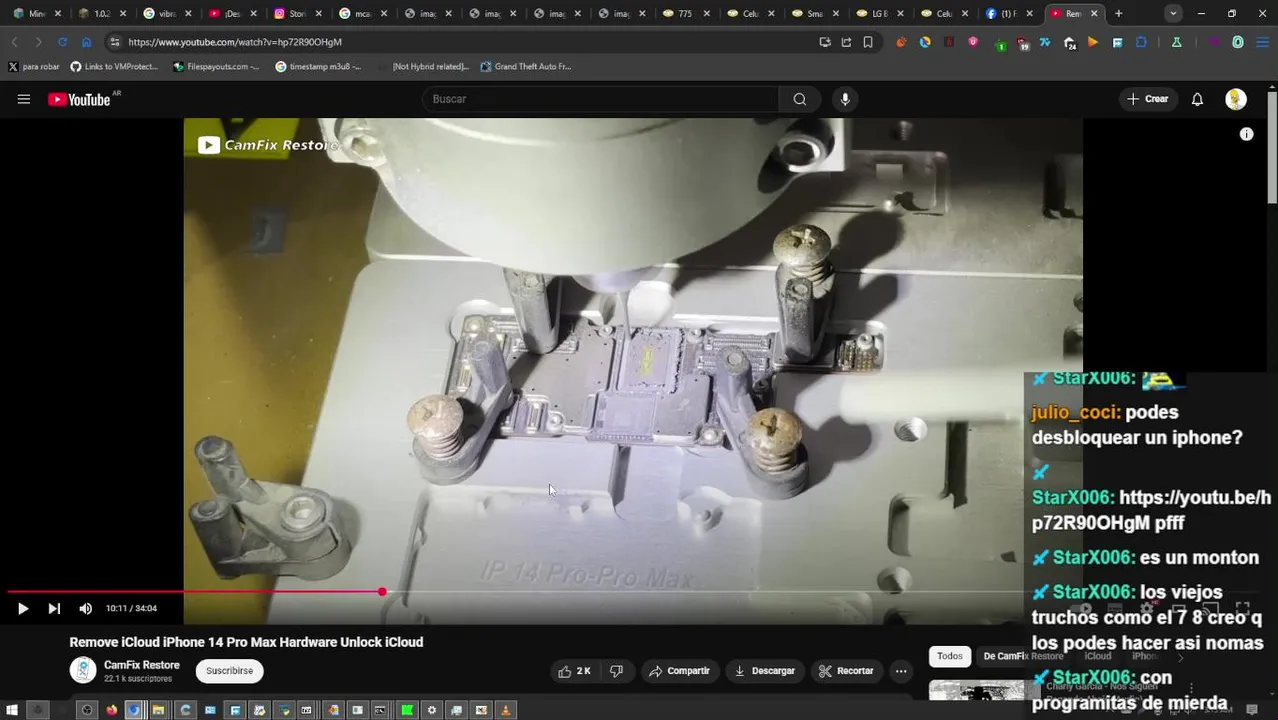Switch to the LG tab

(x=878, y=14)
